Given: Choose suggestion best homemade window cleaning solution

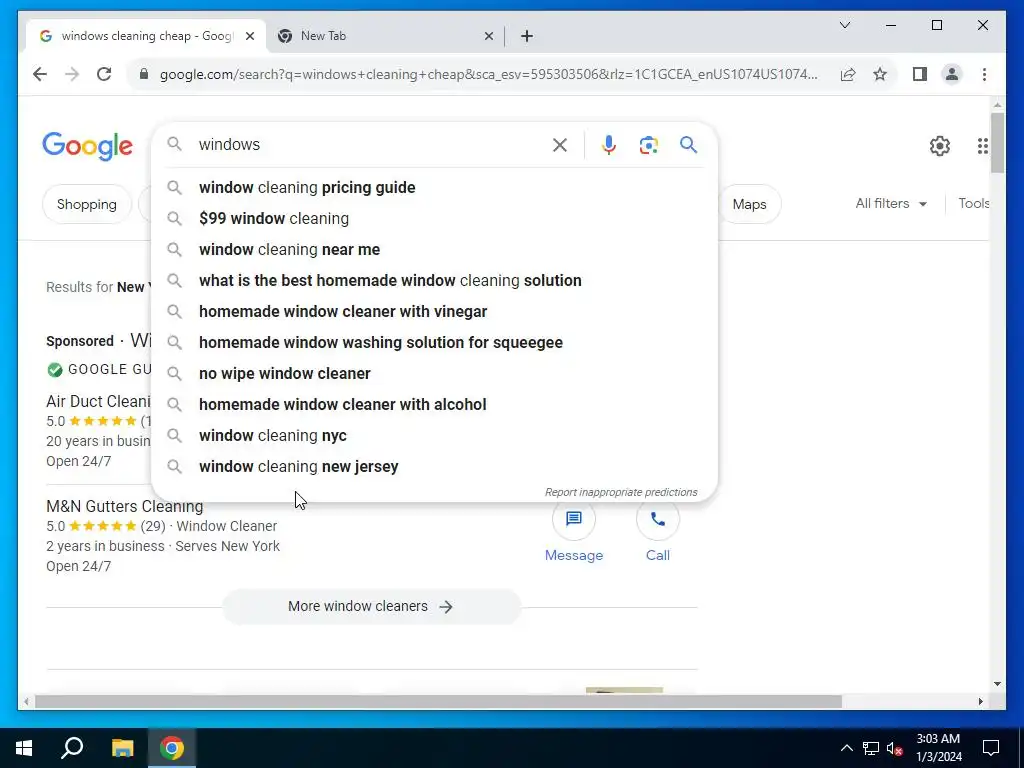Looking at the screenshot, I should click(x=434, y=280).
